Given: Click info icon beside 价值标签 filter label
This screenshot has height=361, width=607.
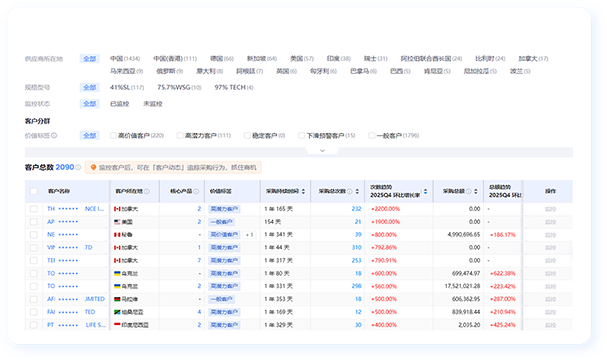Looking at the screenshot, I should pyautogui.click(x=54, y=135).
